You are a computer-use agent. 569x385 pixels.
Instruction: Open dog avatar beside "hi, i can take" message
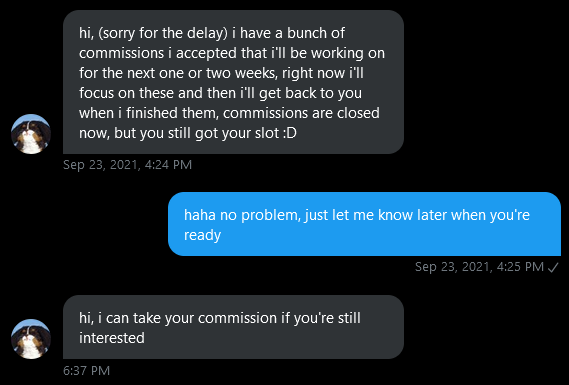(x=31, y=339)
